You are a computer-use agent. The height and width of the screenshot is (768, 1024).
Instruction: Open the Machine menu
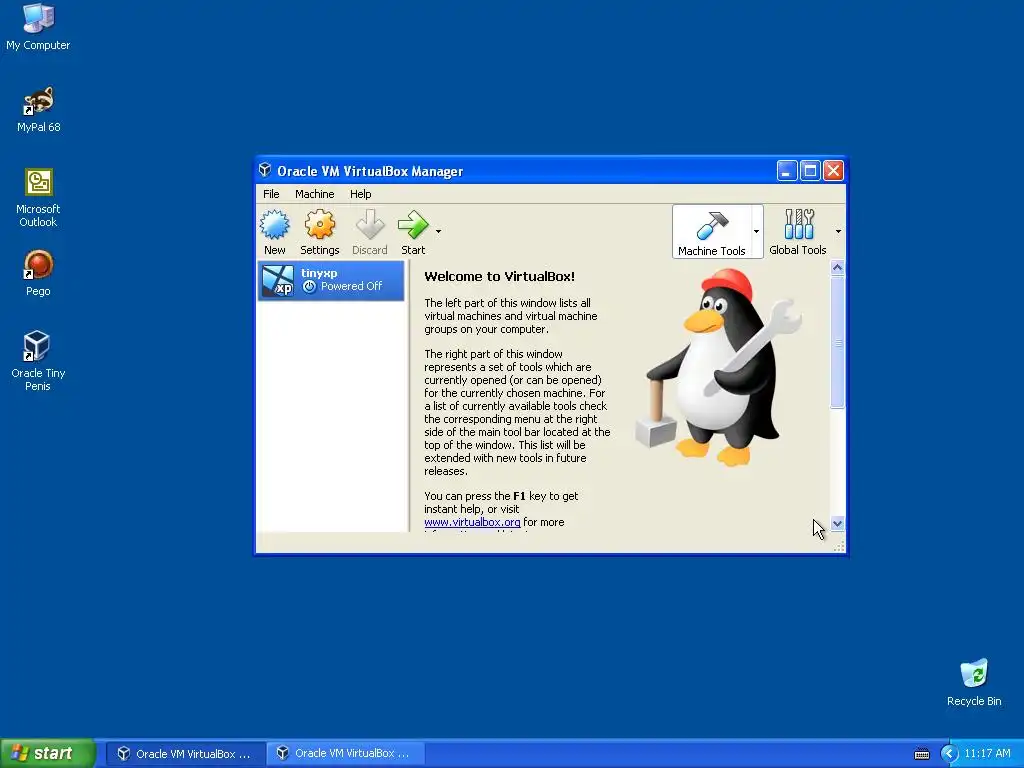coord(314,194)
